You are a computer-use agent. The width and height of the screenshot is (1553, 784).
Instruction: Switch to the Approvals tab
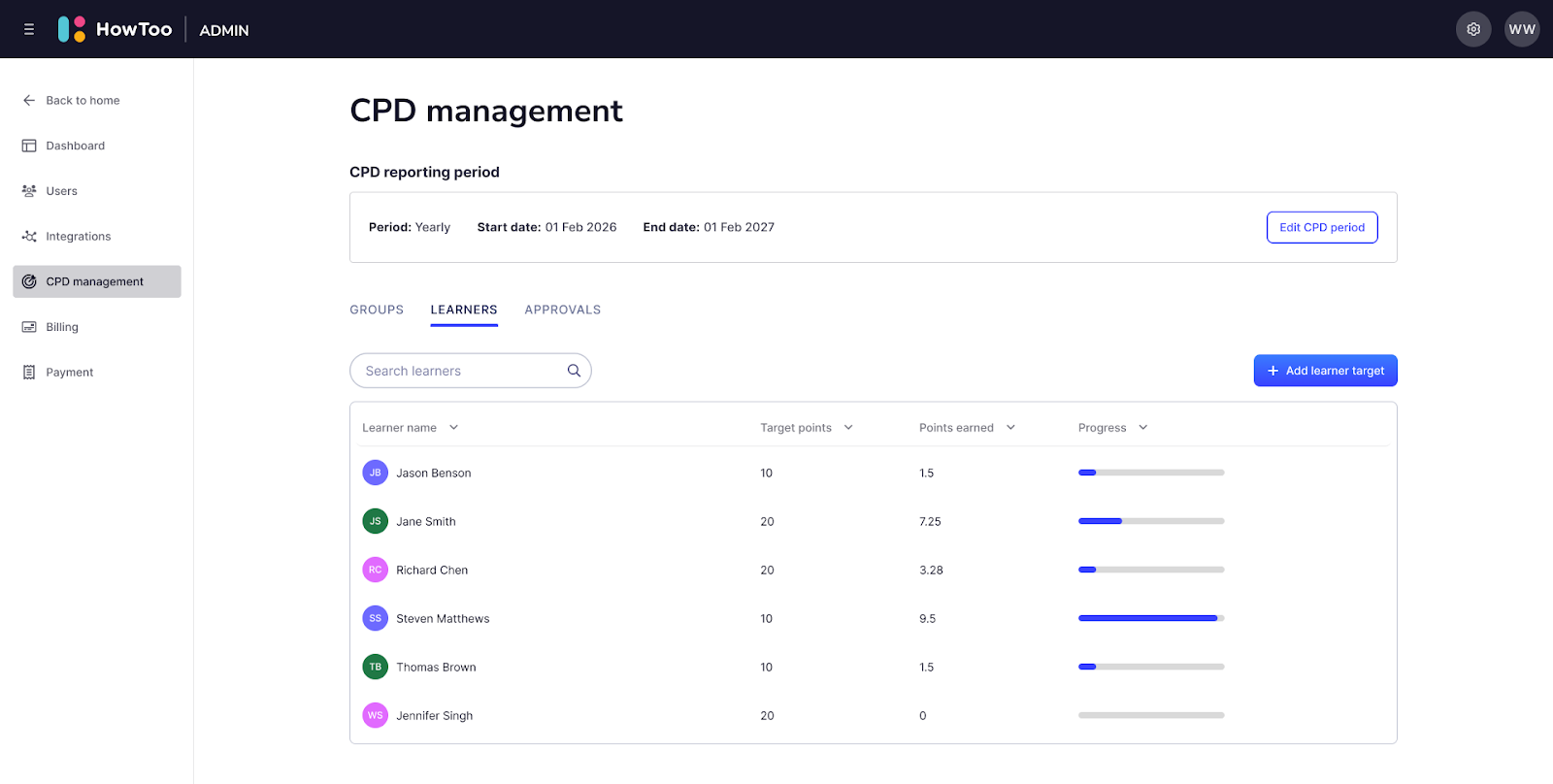pyautogui.click(x=562, y=310)
